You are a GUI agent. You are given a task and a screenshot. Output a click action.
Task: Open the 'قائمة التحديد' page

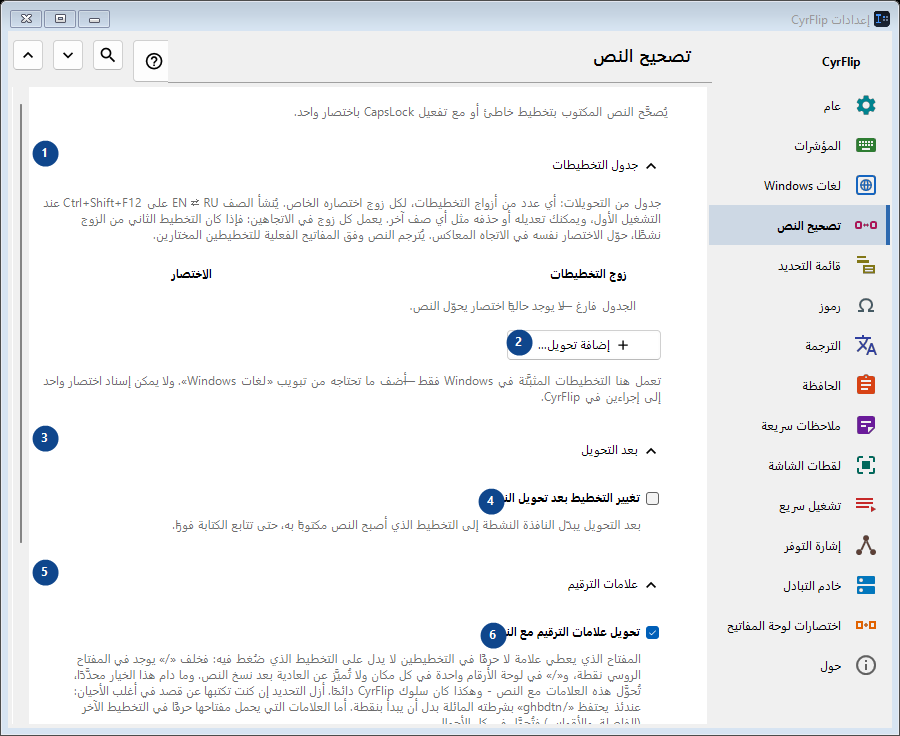798,265
